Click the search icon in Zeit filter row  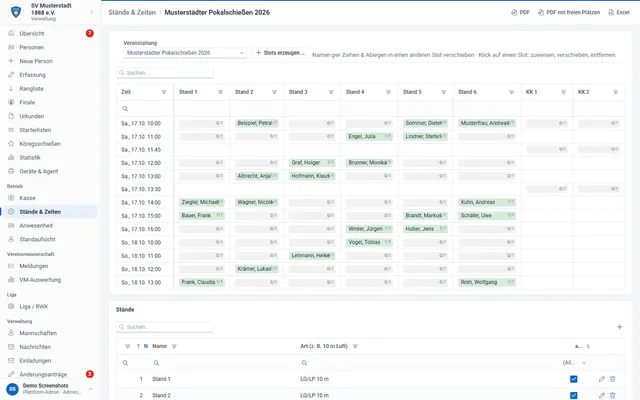(125, 109)
